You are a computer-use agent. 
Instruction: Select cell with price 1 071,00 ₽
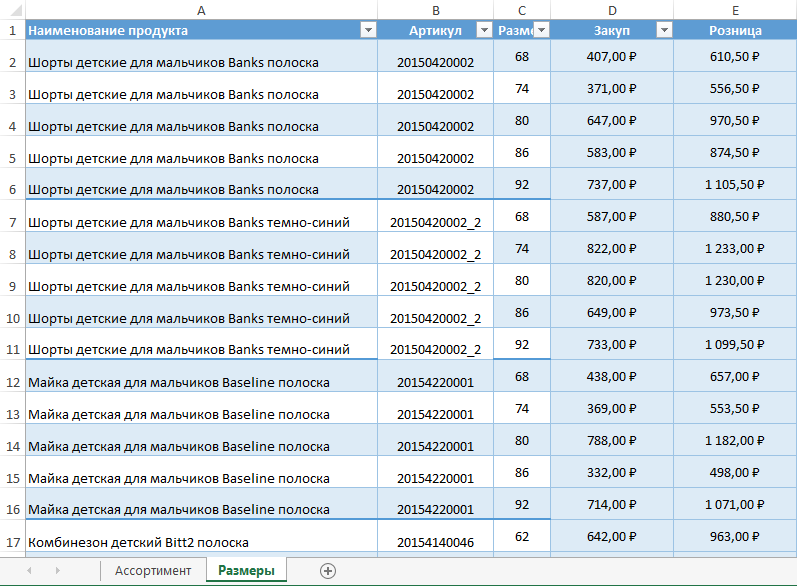[735, 505]
